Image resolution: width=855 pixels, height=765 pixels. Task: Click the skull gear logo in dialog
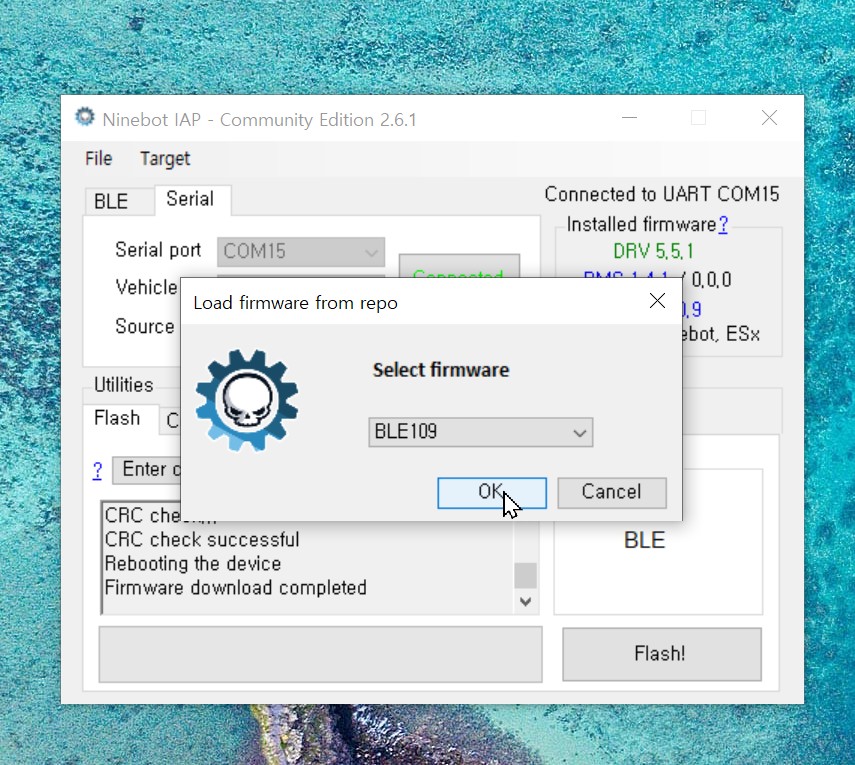[247, 401]
